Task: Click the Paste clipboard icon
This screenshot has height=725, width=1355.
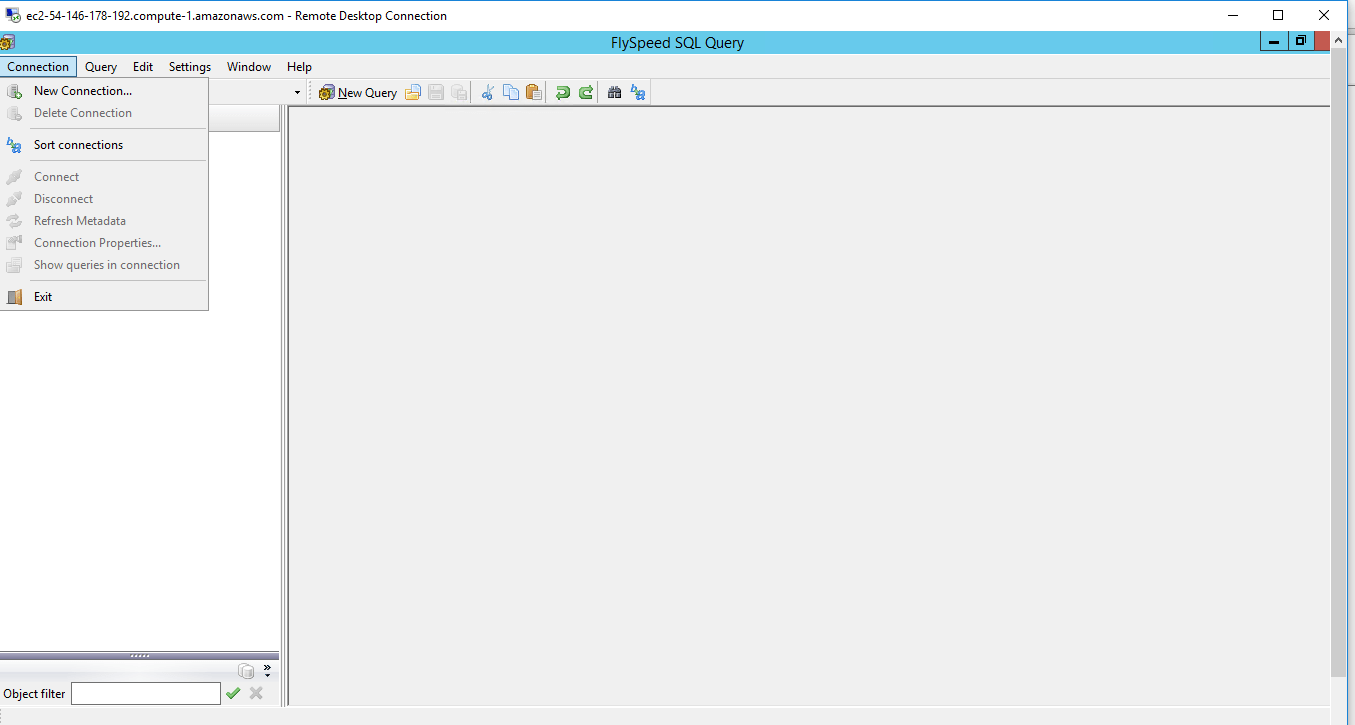Action: [533, 92]
